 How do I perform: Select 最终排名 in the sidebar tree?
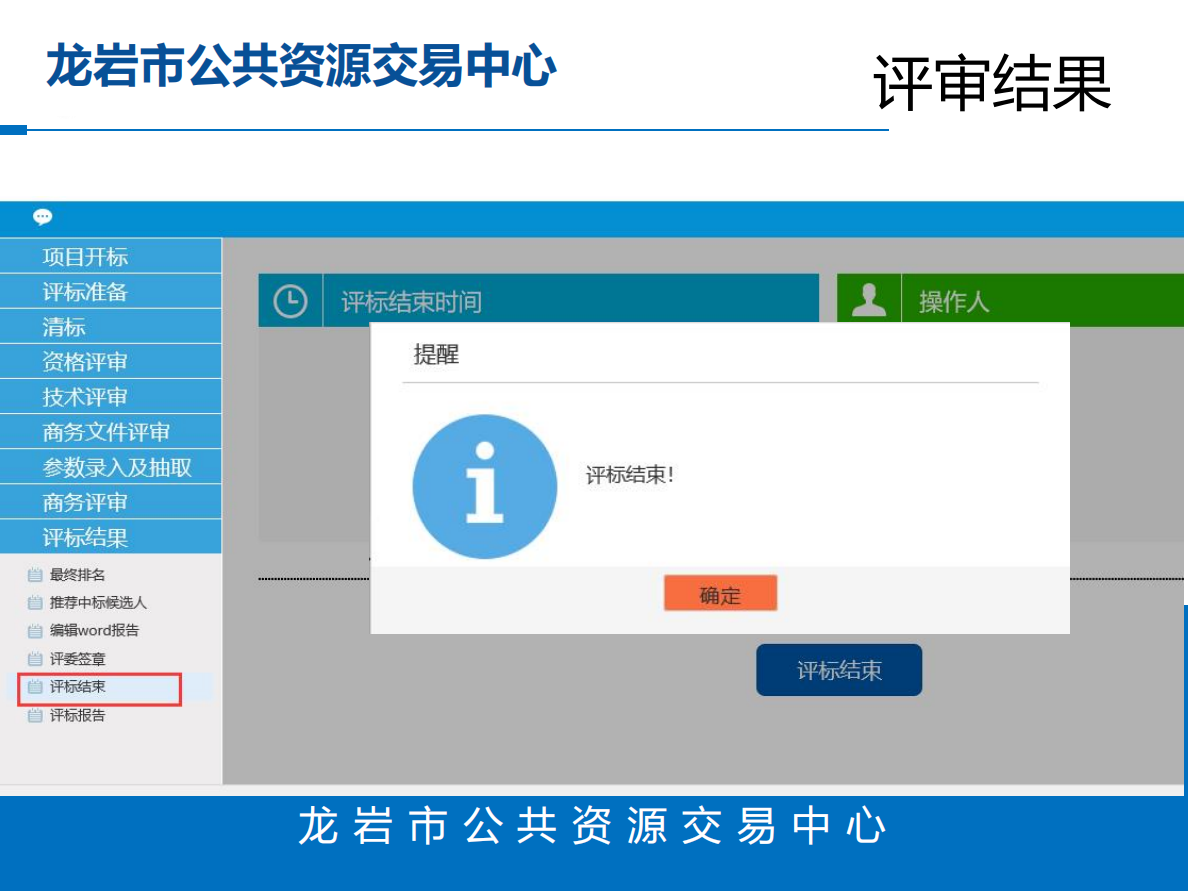point(77,574)
